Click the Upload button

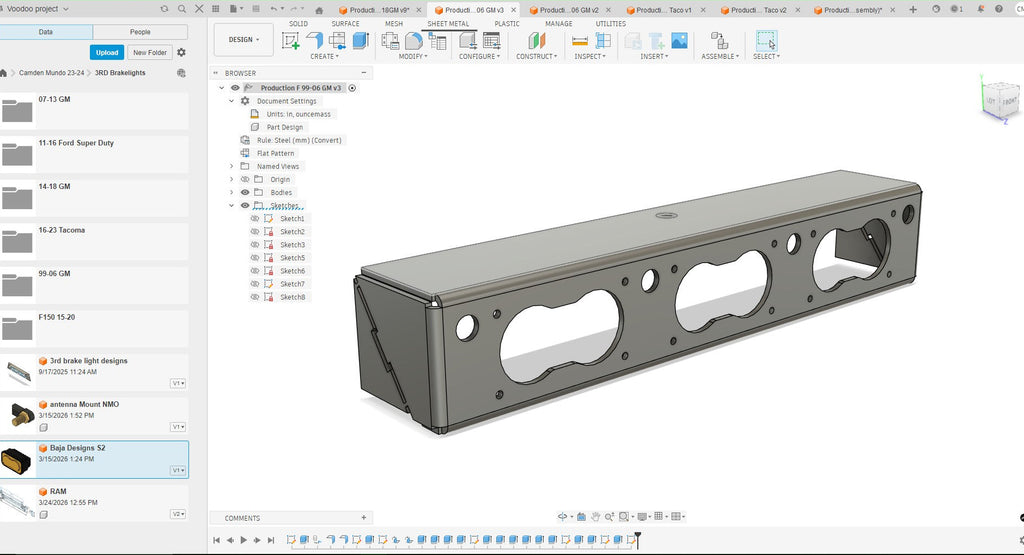106,52
